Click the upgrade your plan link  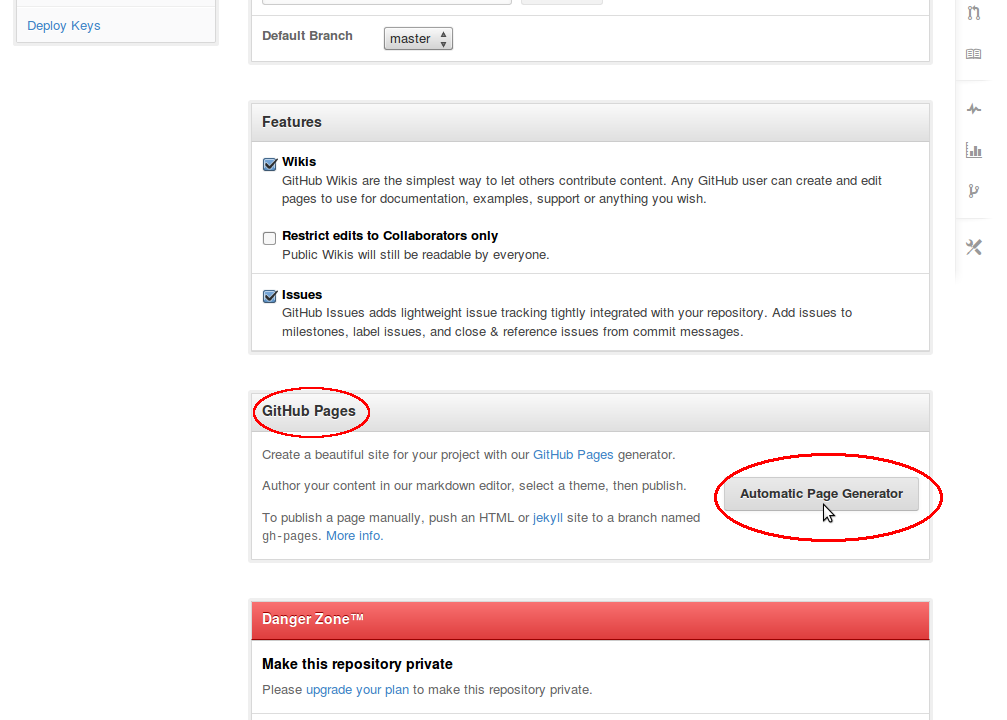(357, 690)
